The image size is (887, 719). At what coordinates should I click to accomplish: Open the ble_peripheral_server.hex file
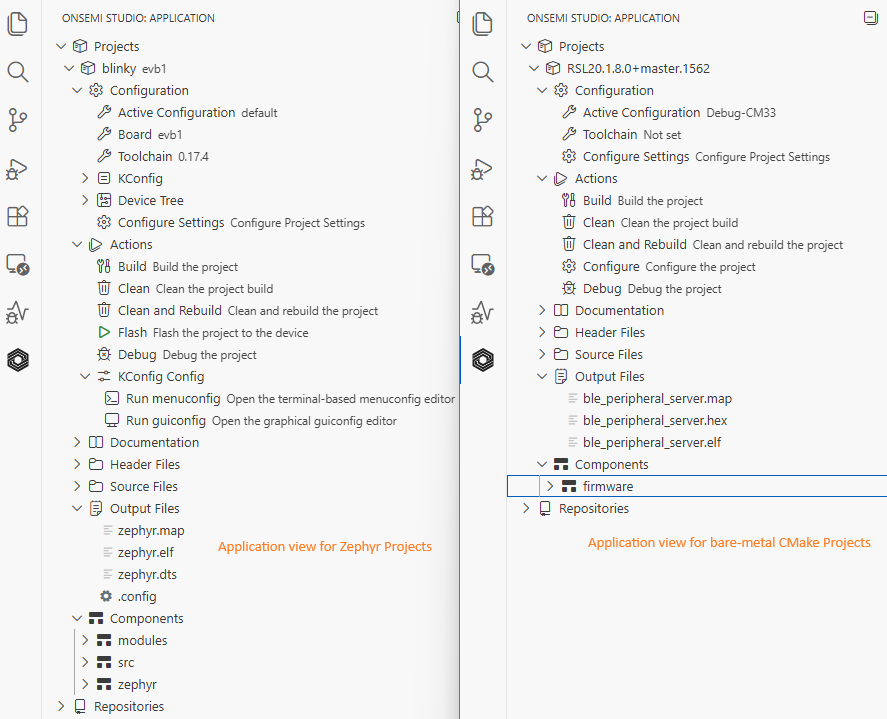pos(654,420)
